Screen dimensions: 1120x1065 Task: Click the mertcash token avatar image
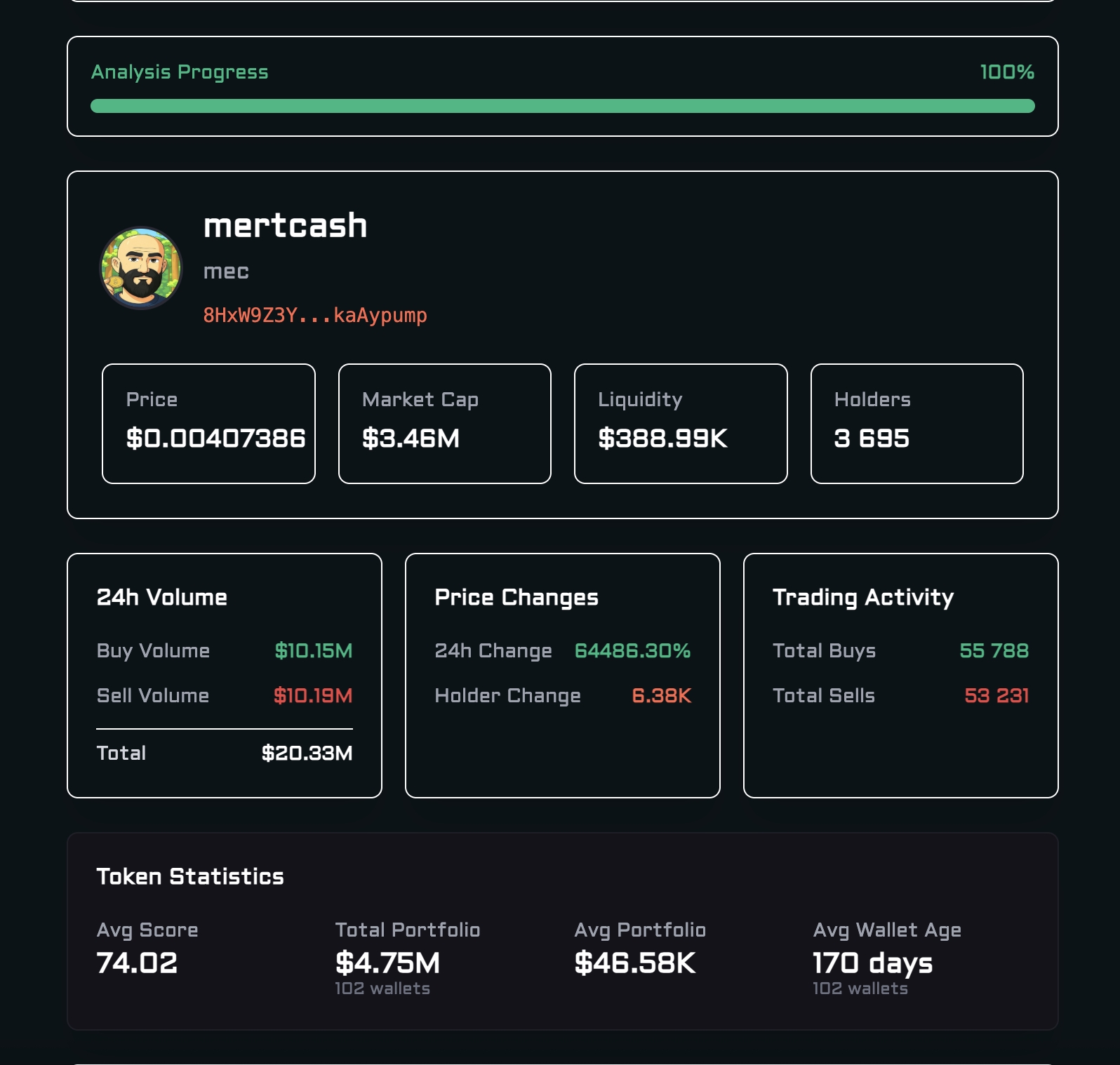141,268
